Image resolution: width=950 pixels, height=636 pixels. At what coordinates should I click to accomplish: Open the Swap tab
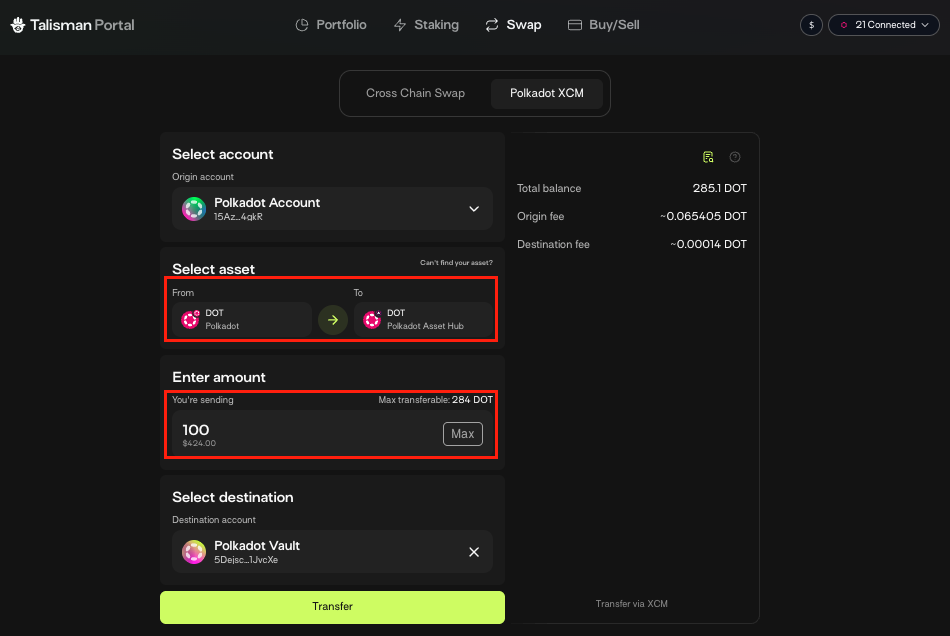513,25
